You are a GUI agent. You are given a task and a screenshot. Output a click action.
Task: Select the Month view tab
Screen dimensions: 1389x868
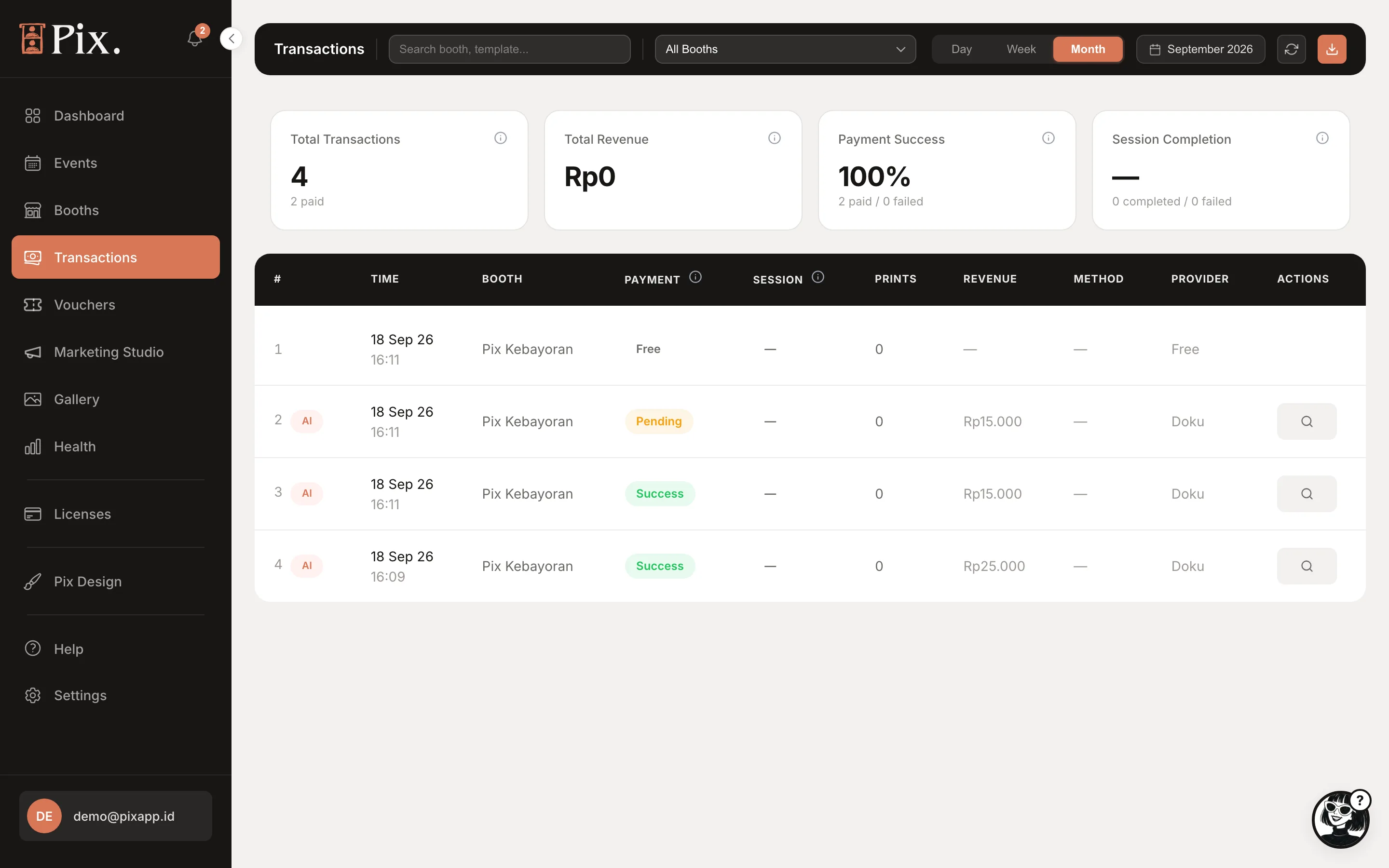[x=1088, y=49]
